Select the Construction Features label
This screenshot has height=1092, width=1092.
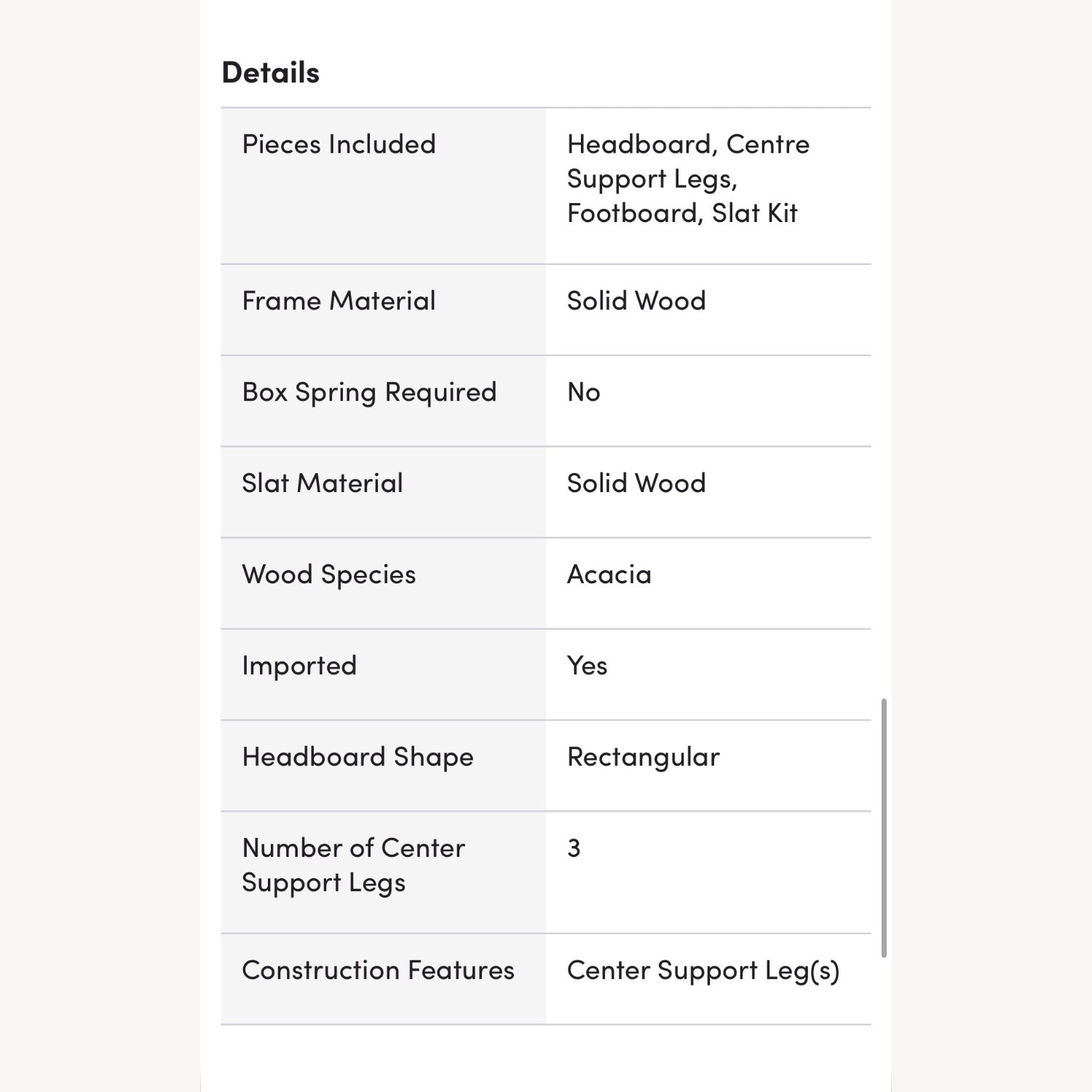pos(378,970)
